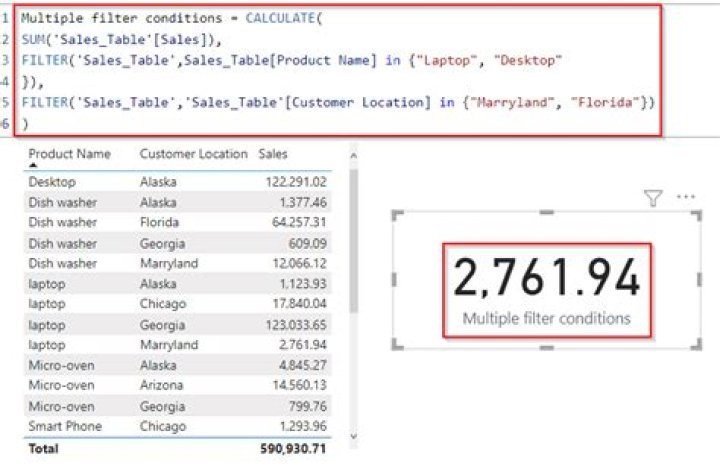
Task: Click the table scrollbar up arrow
Action: [354, 156]
